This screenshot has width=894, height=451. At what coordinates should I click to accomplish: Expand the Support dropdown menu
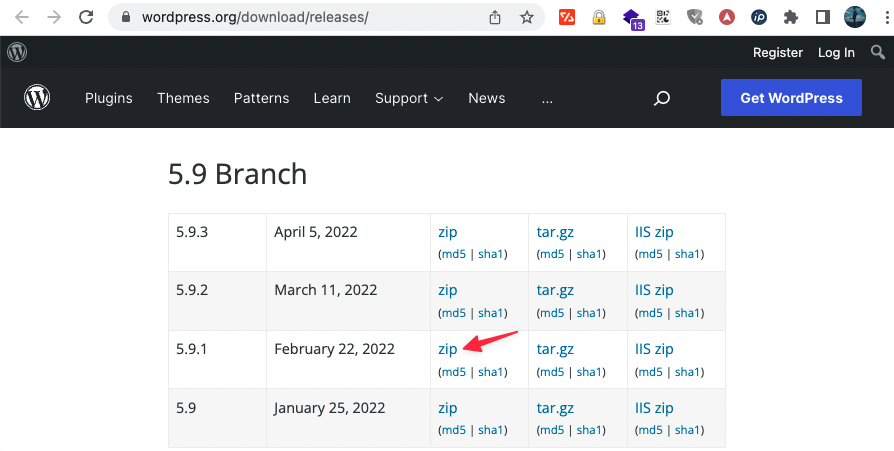[x=409, y=98]
